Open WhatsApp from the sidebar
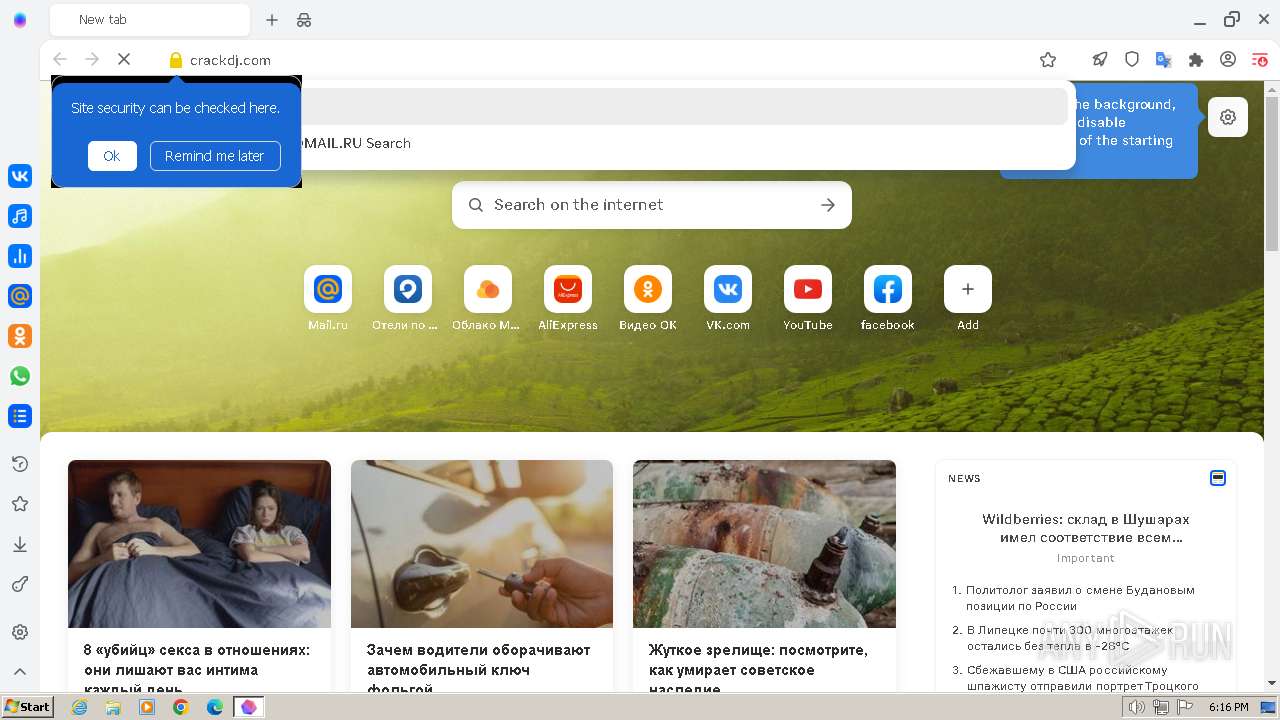The width and height of the screenshot is (1280, 720). point(20,376)
